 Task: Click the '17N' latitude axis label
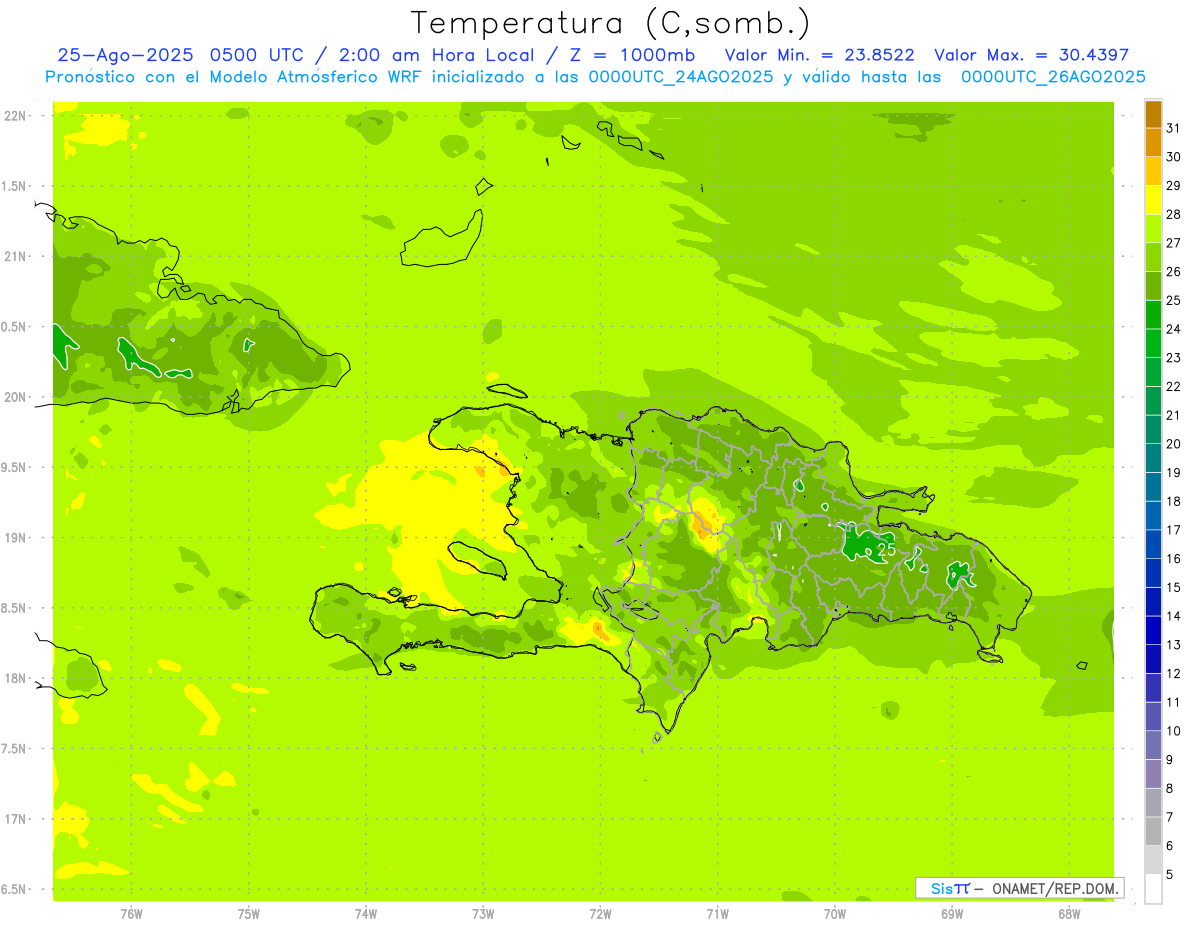pyautogui.click(x=15, y=819)
